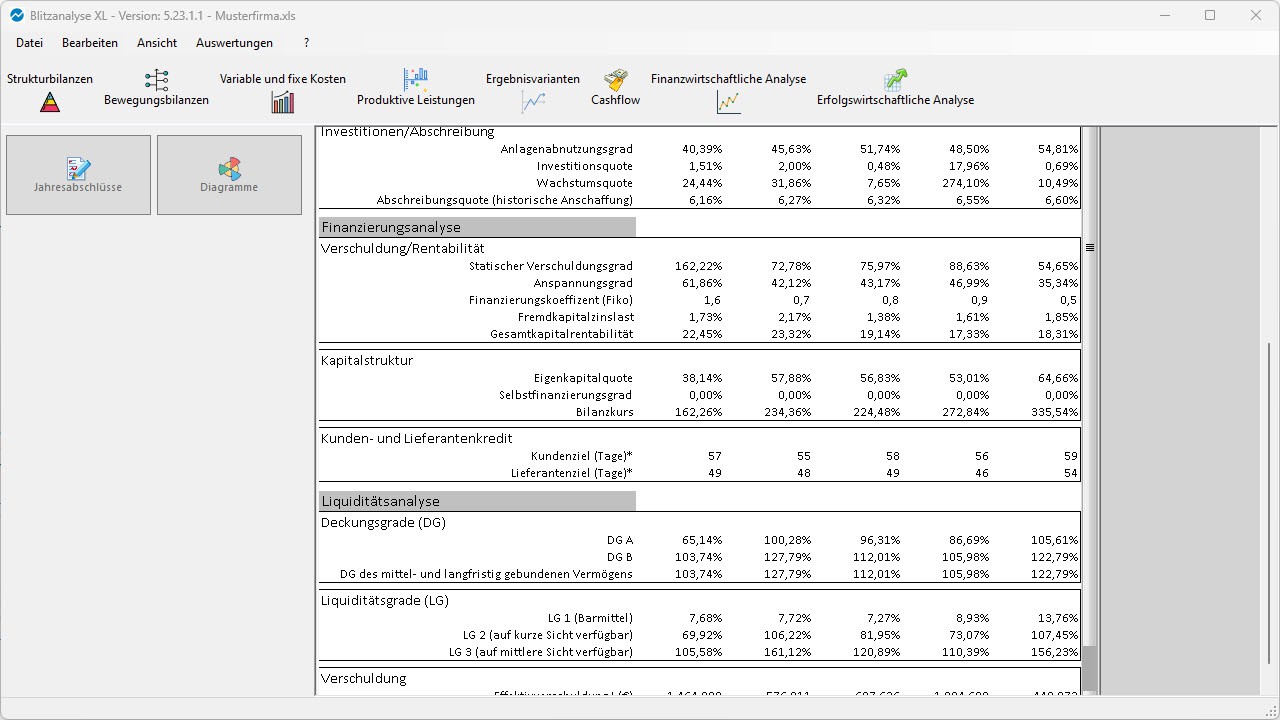
Task: Open the Bearbeiten menu
Action: pos(90,43)
